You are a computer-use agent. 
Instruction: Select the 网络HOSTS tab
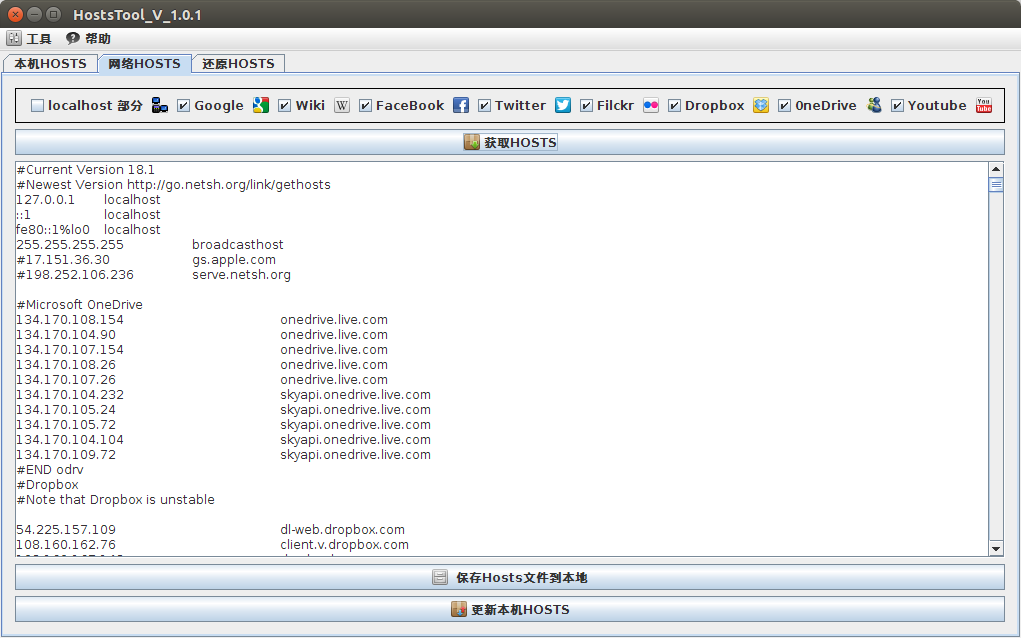(x=145, y=64)
